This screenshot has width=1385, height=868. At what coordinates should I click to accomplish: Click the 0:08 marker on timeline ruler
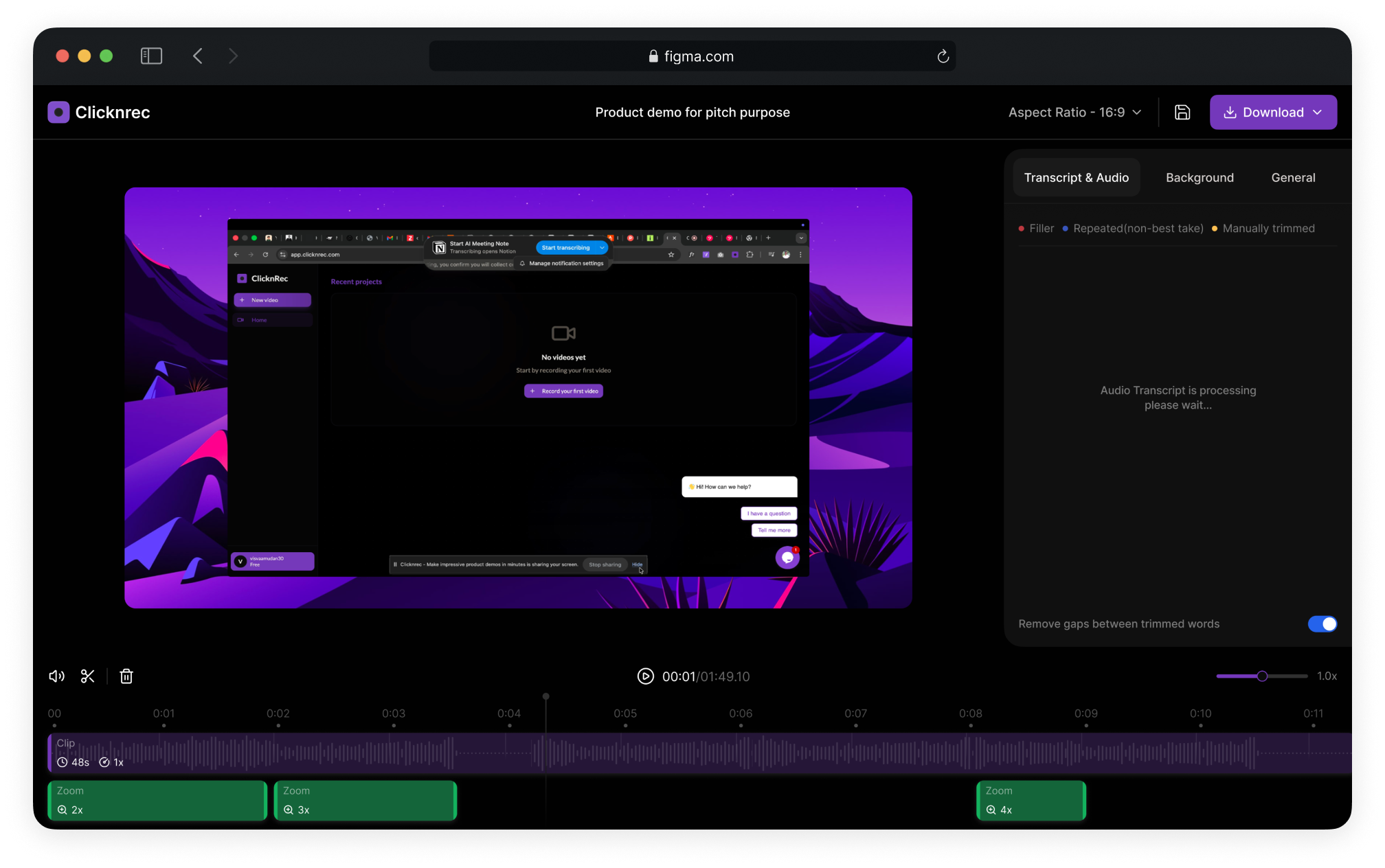(x=970, y=714)
